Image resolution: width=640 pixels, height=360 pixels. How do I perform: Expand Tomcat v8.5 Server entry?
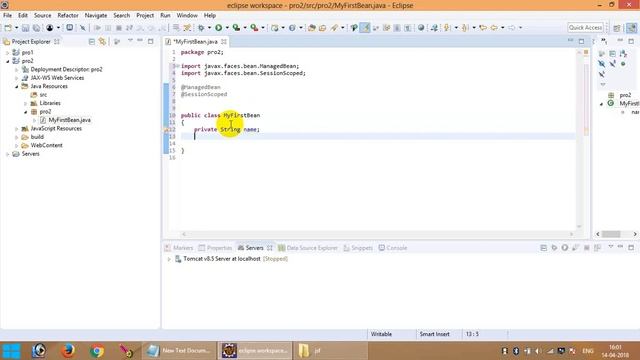click(169, 259)
